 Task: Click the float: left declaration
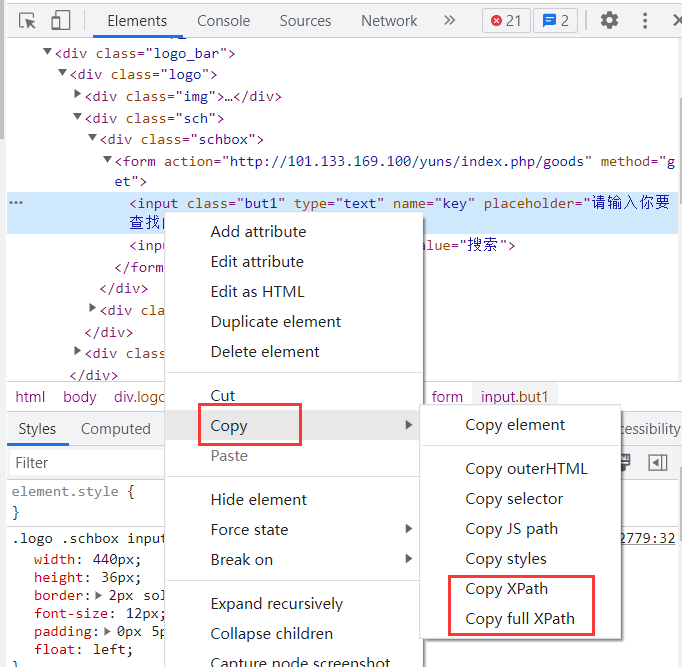[x=84, y=649]
